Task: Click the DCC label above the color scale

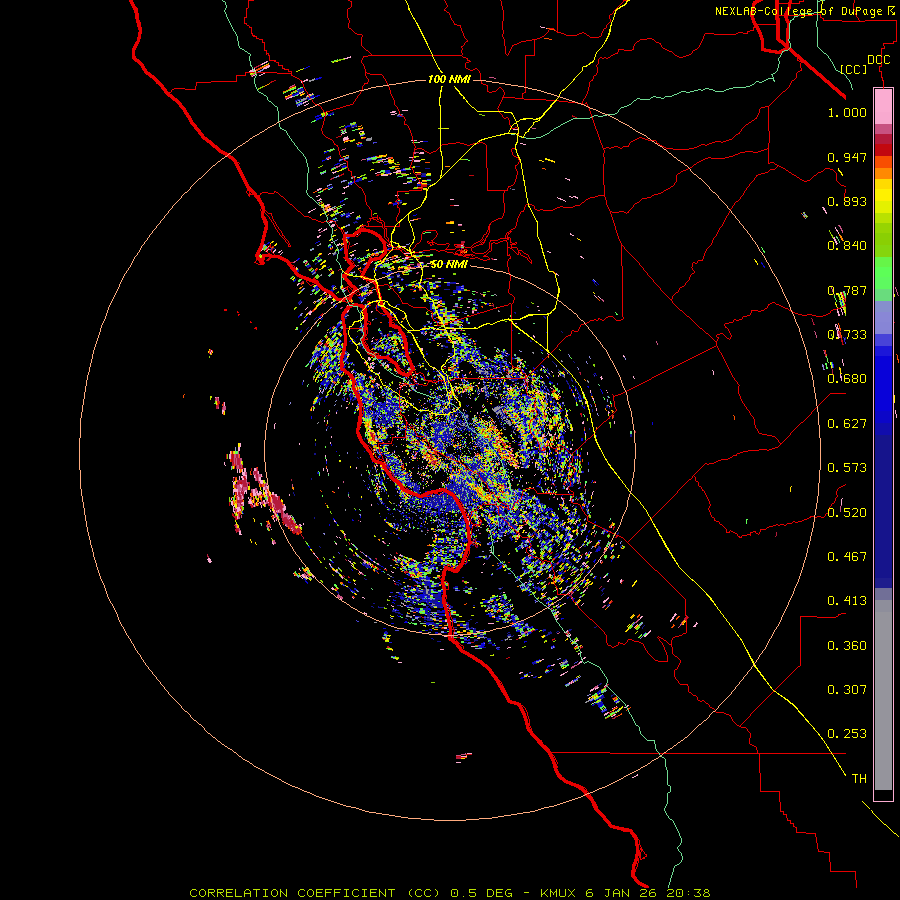Action: [878, 59]
